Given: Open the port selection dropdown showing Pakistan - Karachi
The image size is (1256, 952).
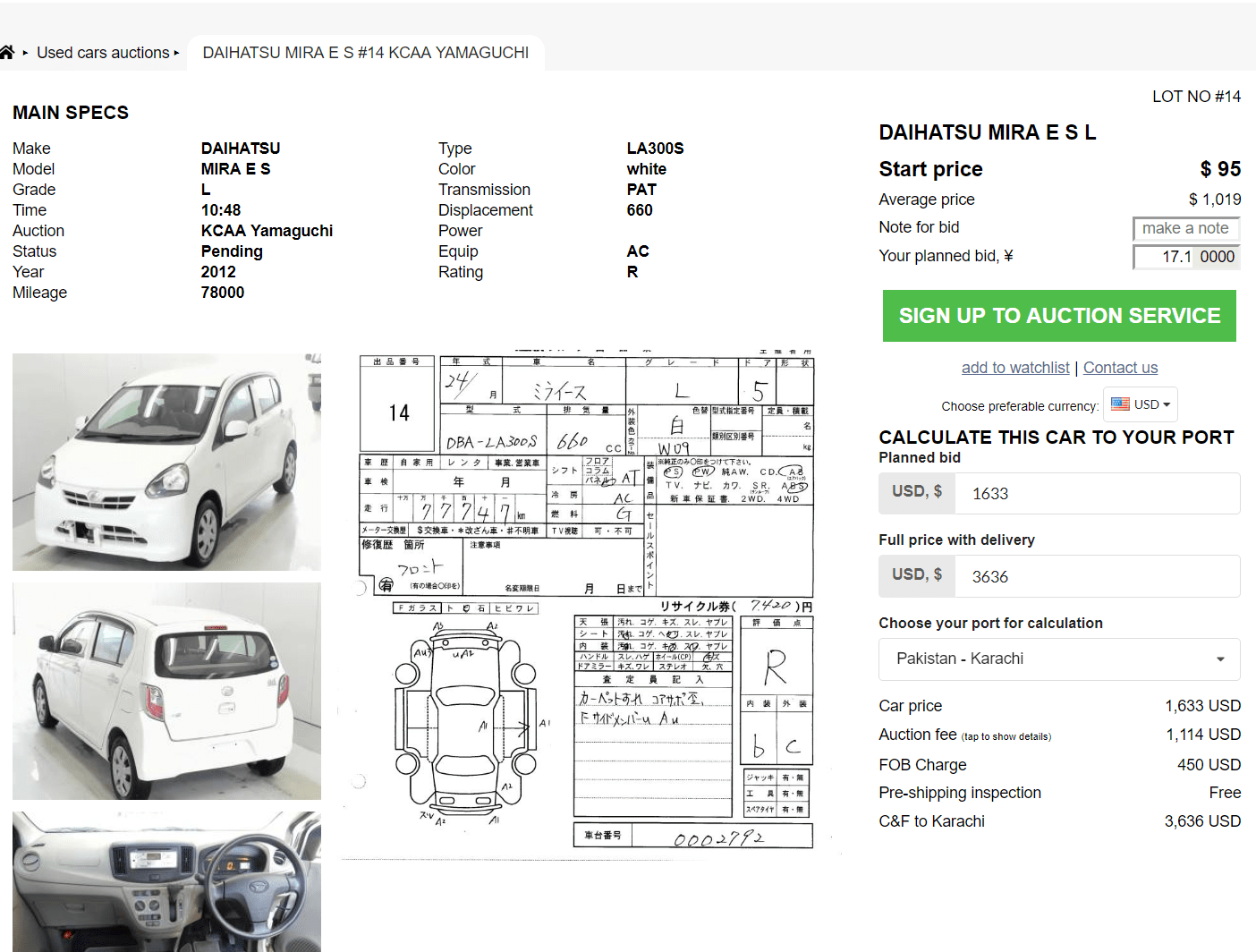Looking at the screenshot, I should tap(1059, 659).
